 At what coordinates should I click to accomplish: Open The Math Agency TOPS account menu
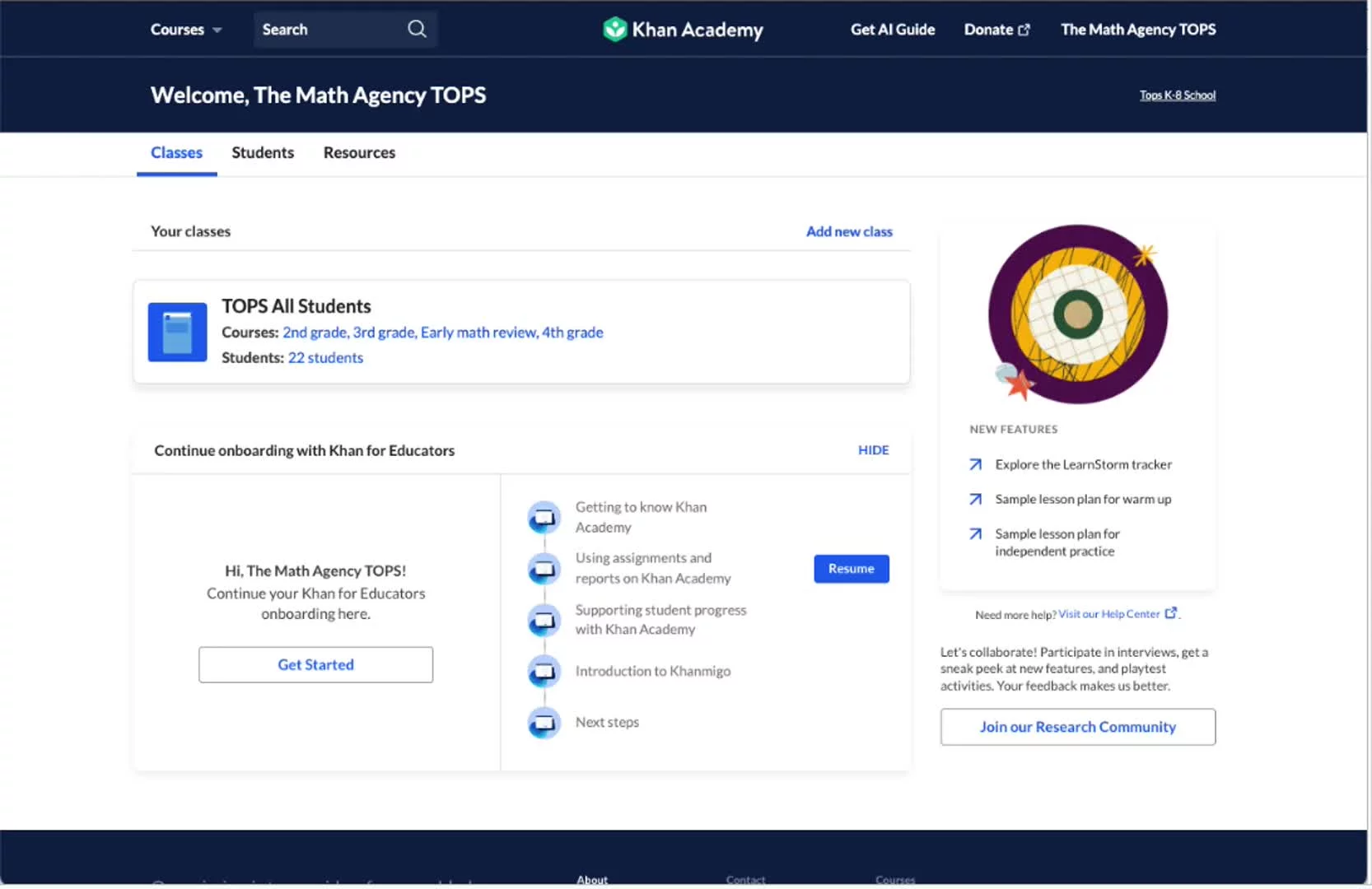coord(1138,30)
